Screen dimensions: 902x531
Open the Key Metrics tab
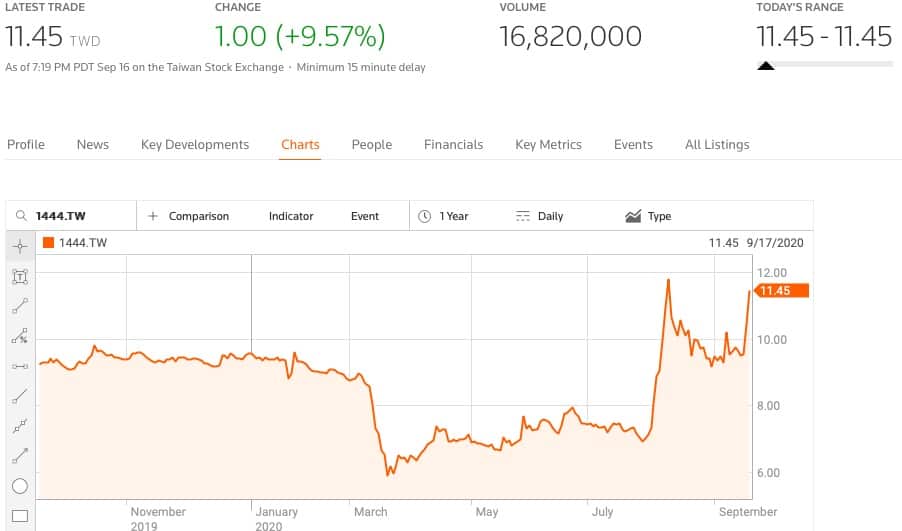click(548, 145)
